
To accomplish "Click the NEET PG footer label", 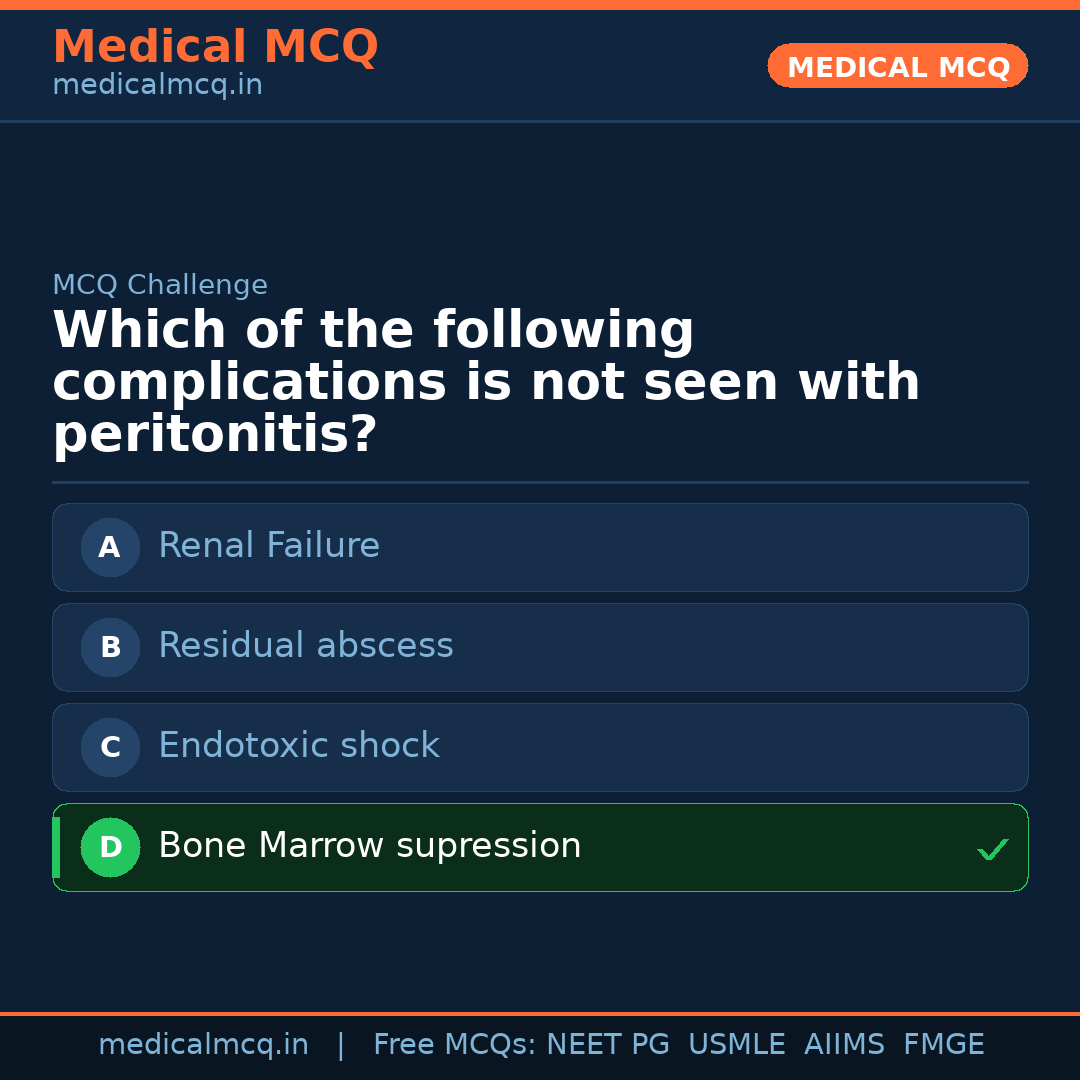I will (x=607, y=1044).
